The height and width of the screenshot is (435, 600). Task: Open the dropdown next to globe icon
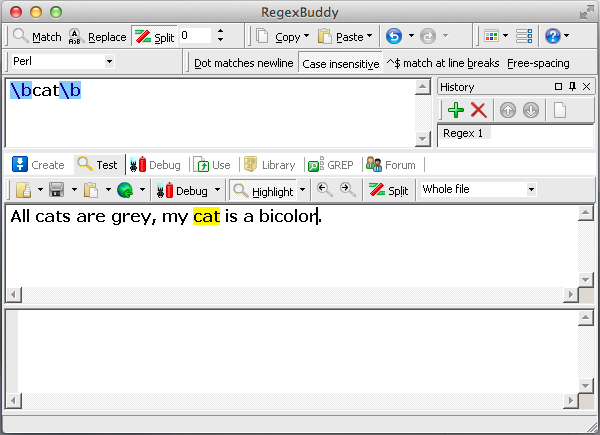click(142, 189)
